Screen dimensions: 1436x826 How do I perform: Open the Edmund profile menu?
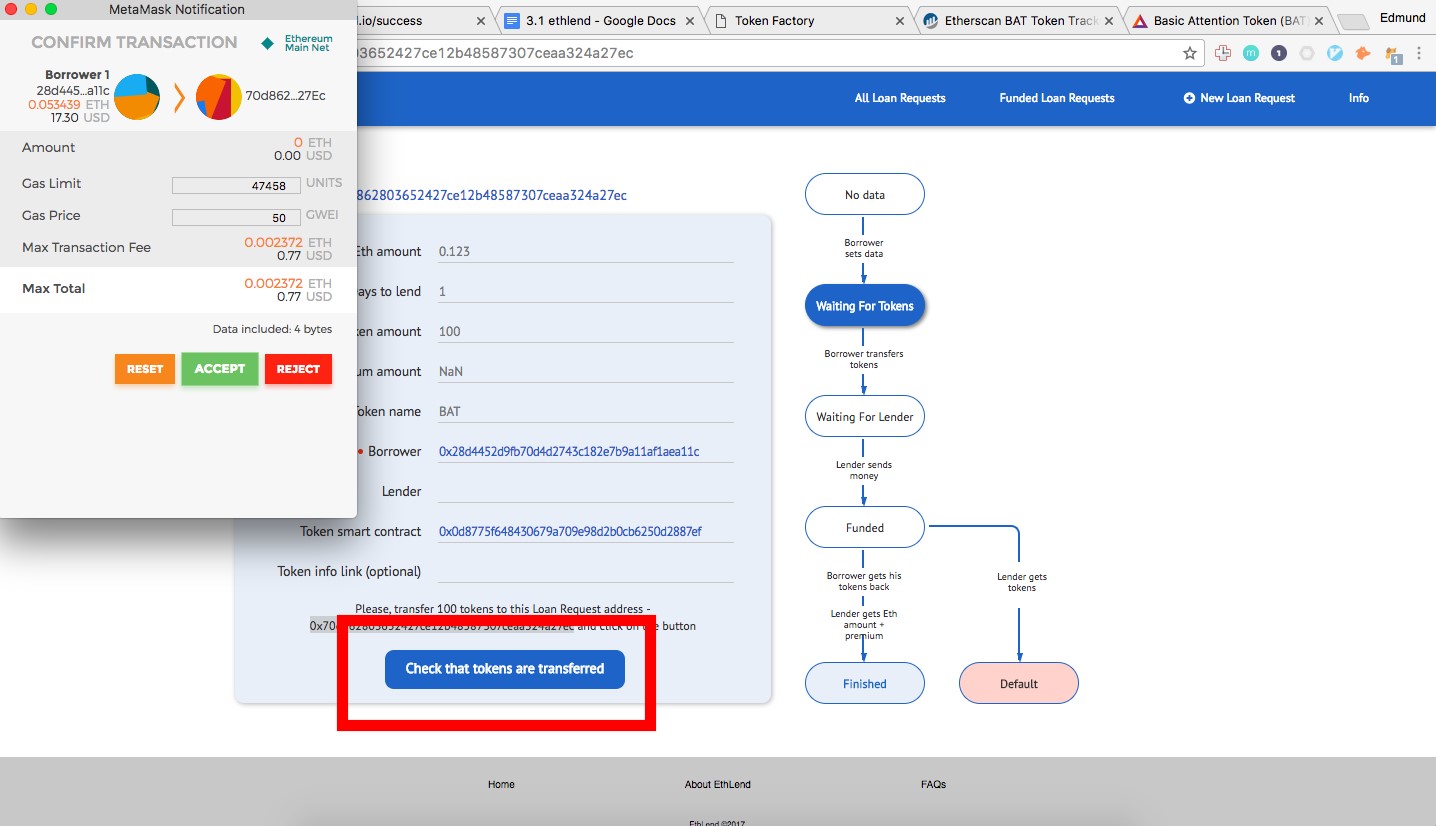tap(1402, 17)
